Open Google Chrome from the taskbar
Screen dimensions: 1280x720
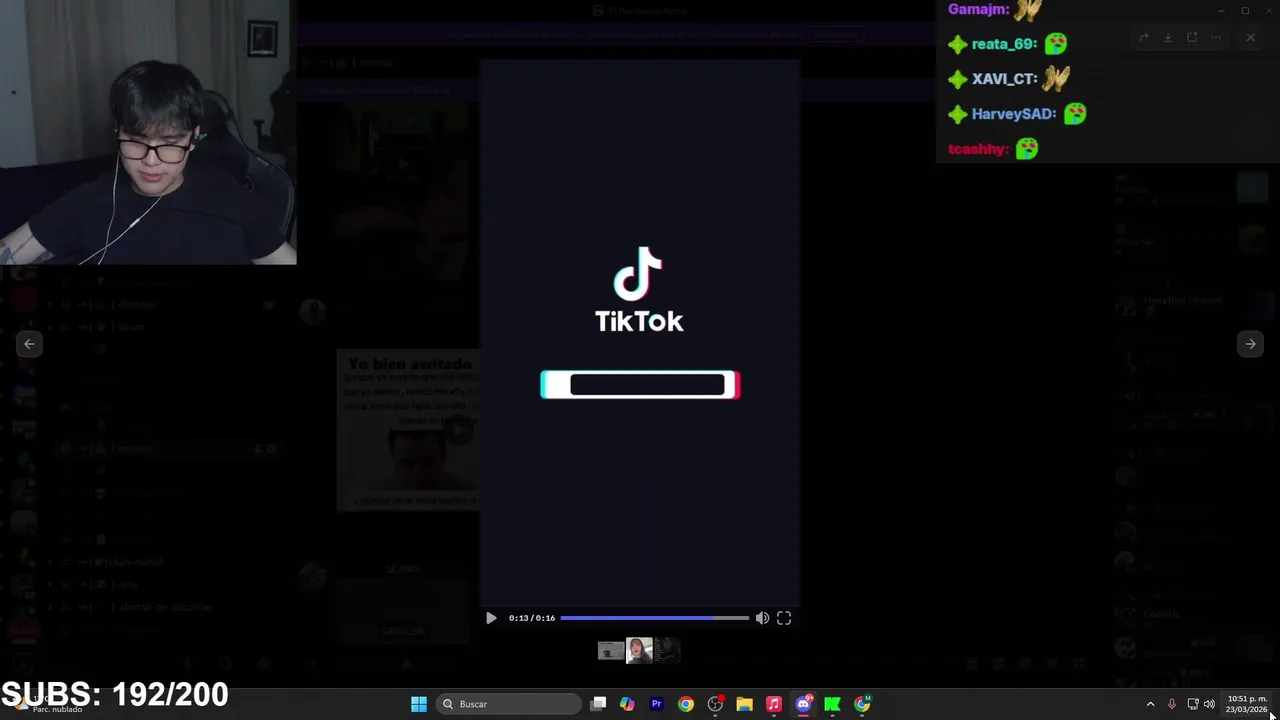pos(685,704)
